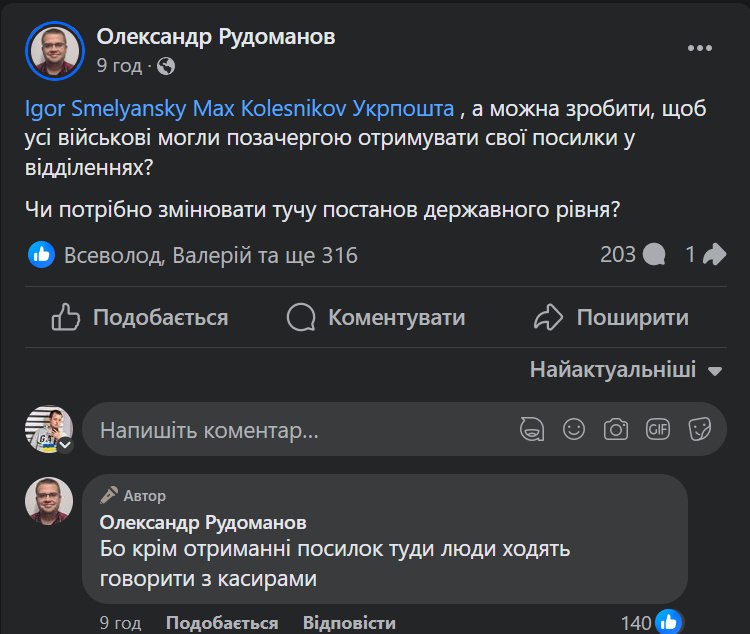Click the blue like reactions icon under post

(x=41, y=255)
